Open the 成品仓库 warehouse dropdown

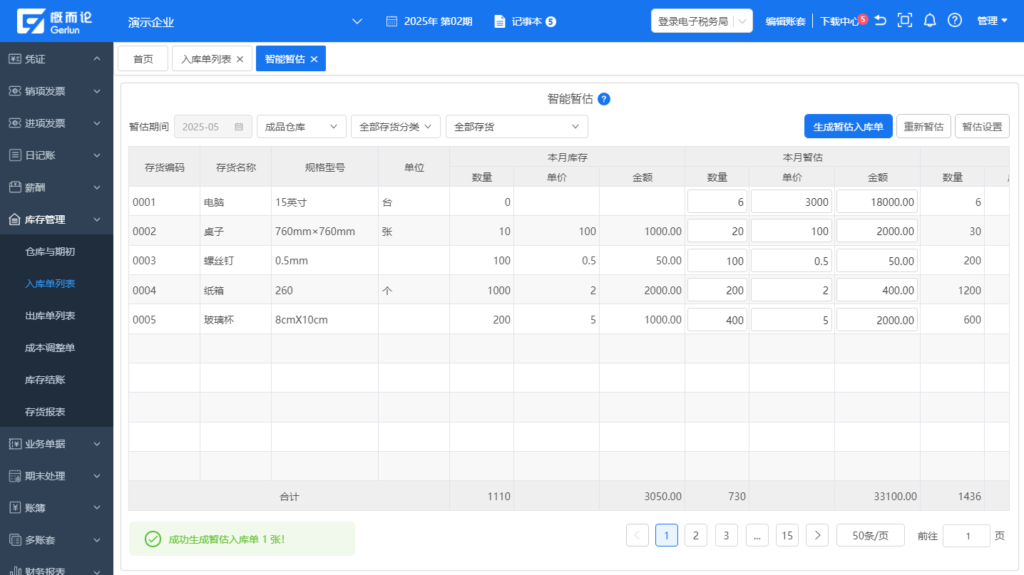click(x=301, y=127)
